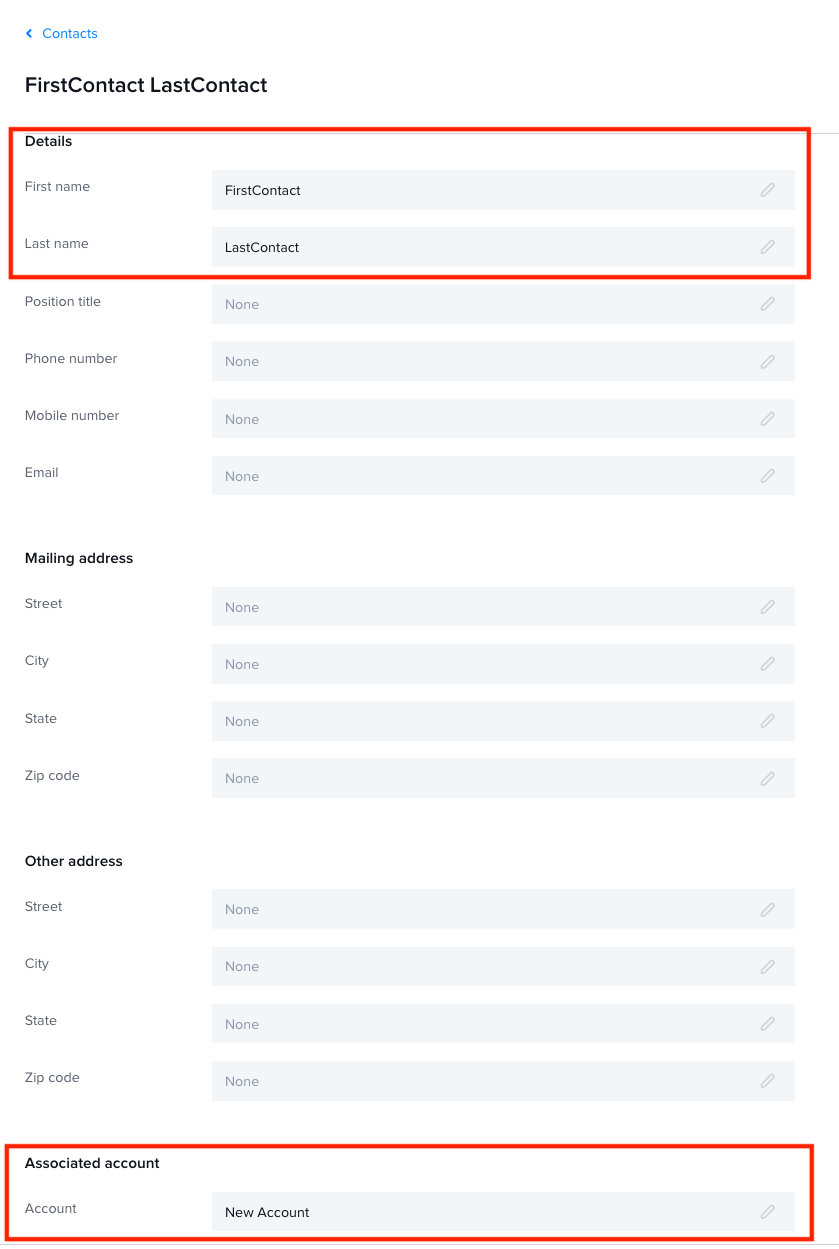Edit mailing address Street via pencil icon
The height and width of the screenshot is (1249, 839).
coord(768,606)
